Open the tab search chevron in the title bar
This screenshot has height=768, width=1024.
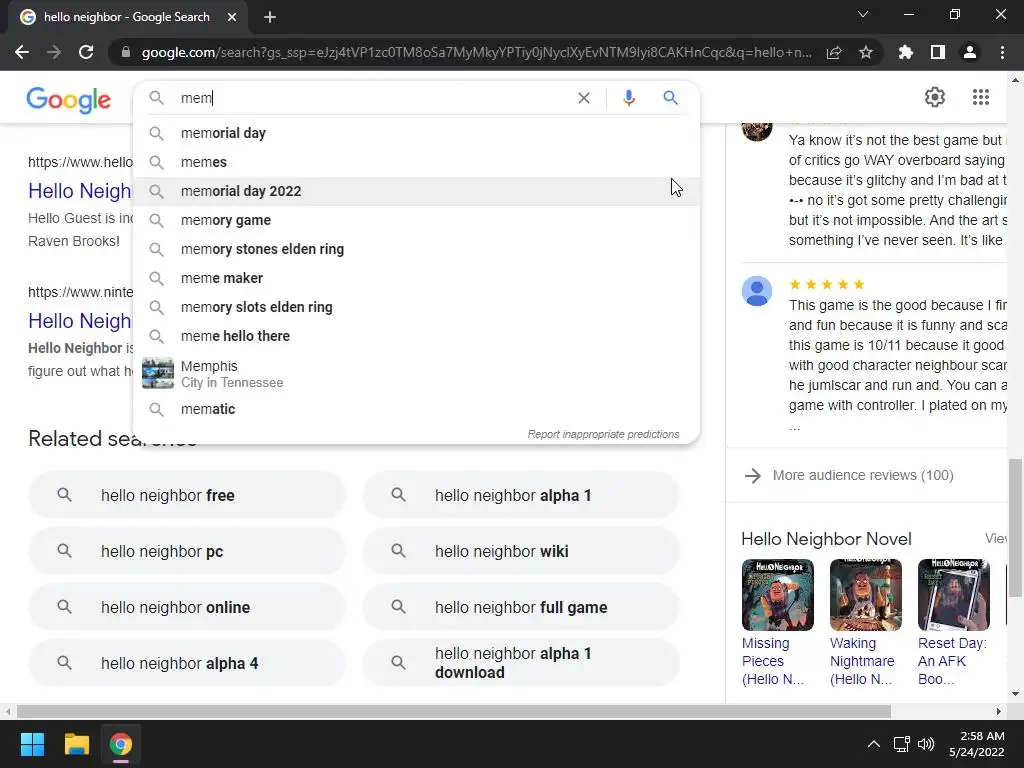coord(863,14)
